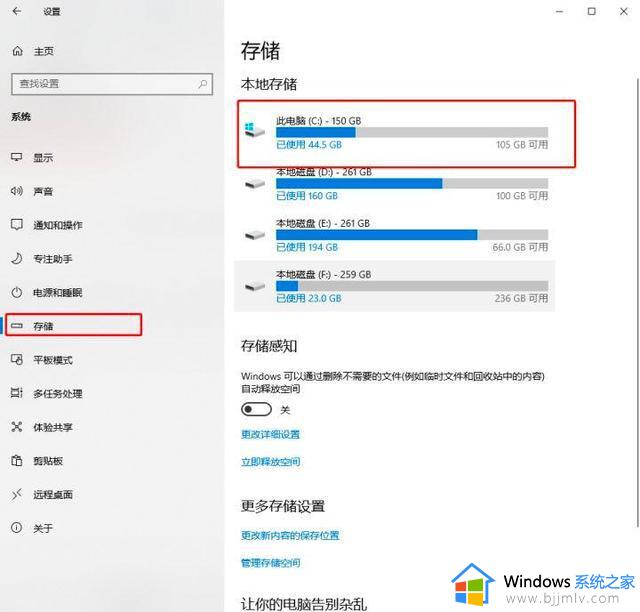Open the 关于 info icon
Image resolution: width=640 pixels, height=612 pixels.
pos(17,528)
